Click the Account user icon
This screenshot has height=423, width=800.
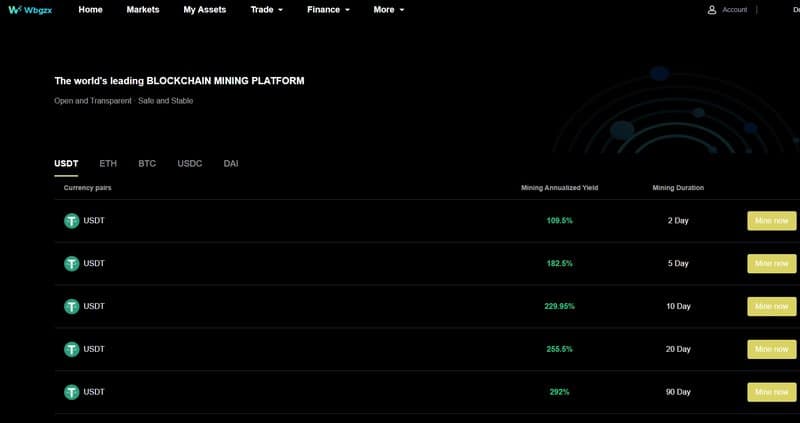point(712,10)
